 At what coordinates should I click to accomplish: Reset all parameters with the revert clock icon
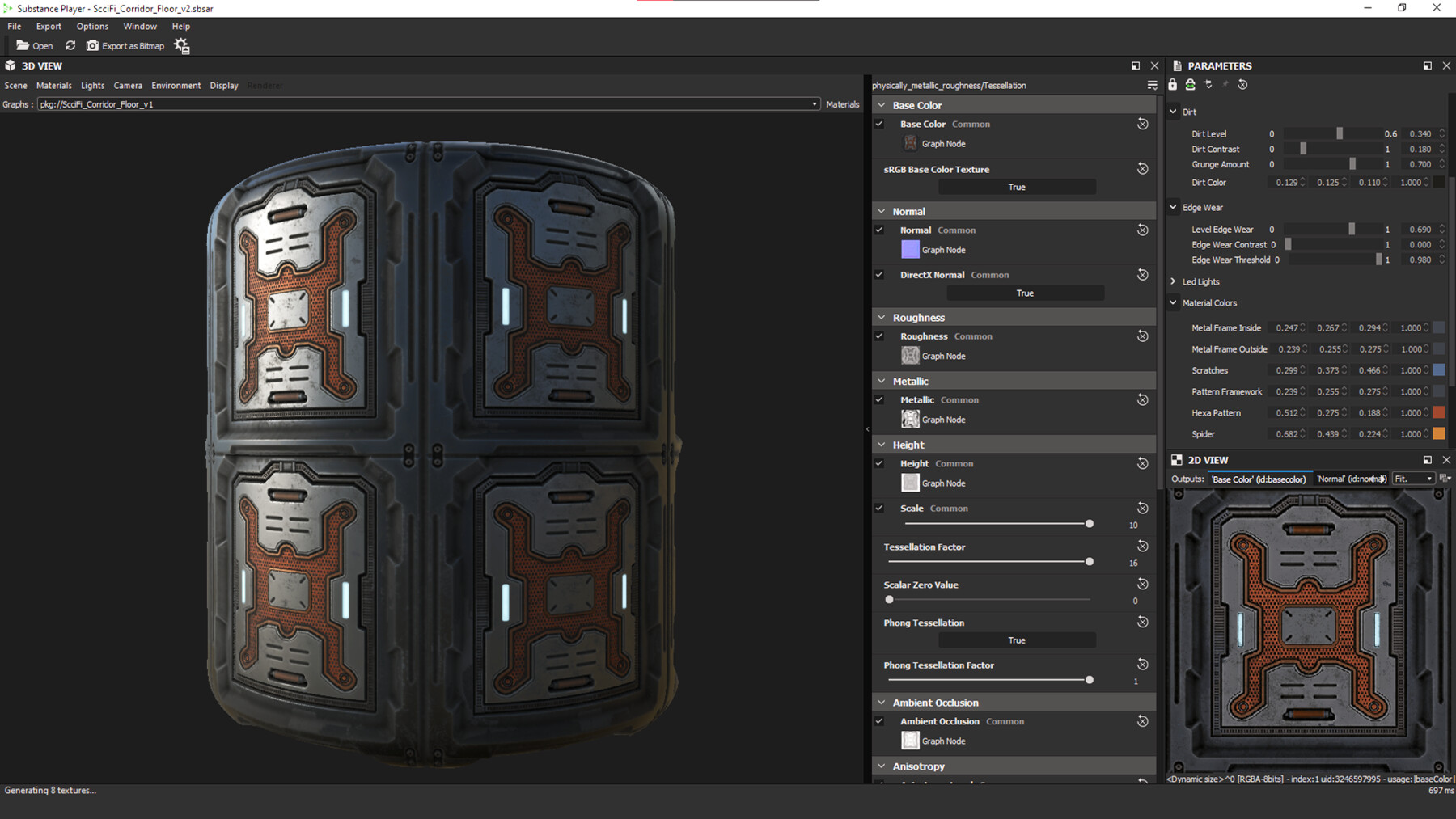1242,84
